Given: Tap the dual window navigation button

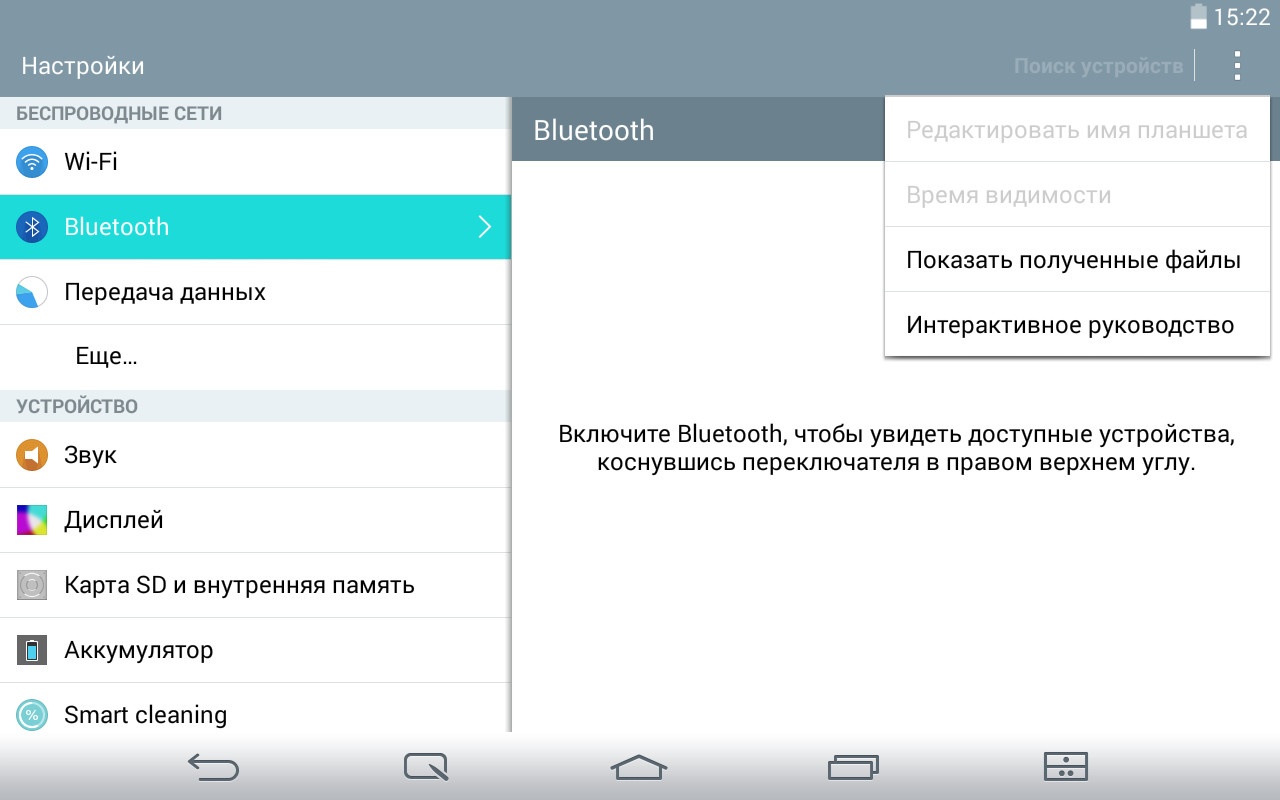Looking at the screenshot, I should click(1065, 767).
